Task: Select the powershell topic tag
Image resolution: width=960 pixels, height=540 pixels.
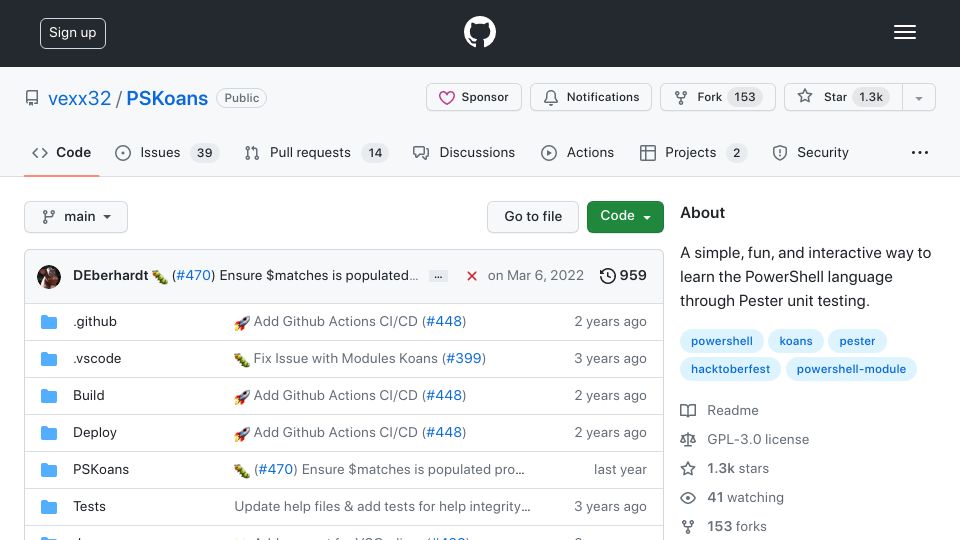Action: (x=722, y=341)
